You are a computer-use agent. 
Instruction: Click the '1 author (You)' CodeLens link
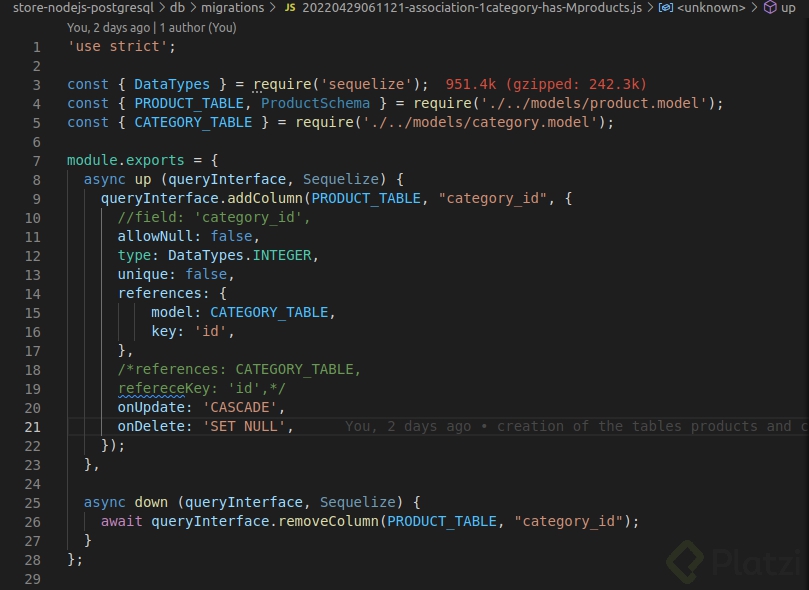(x=198, y=28)
